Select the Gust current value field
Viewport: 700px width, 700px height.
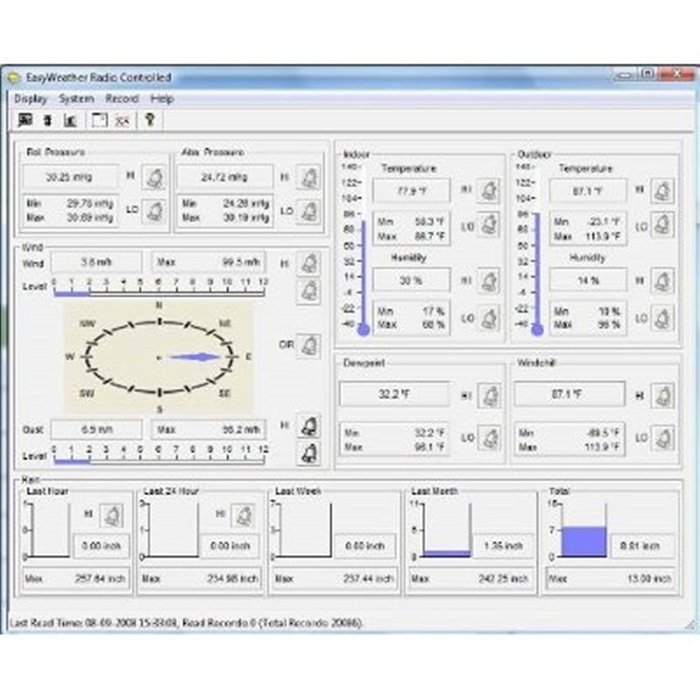(96, 429)
